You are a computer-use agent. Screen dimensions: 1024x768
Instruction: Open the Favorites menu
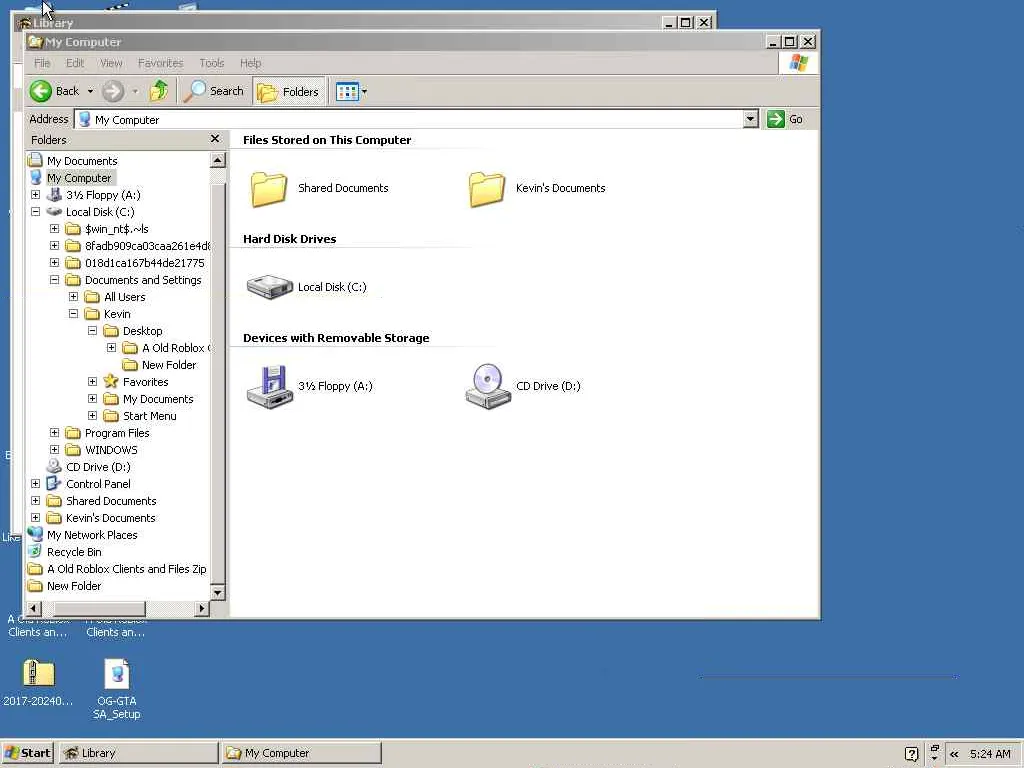(x=160, y=63)
